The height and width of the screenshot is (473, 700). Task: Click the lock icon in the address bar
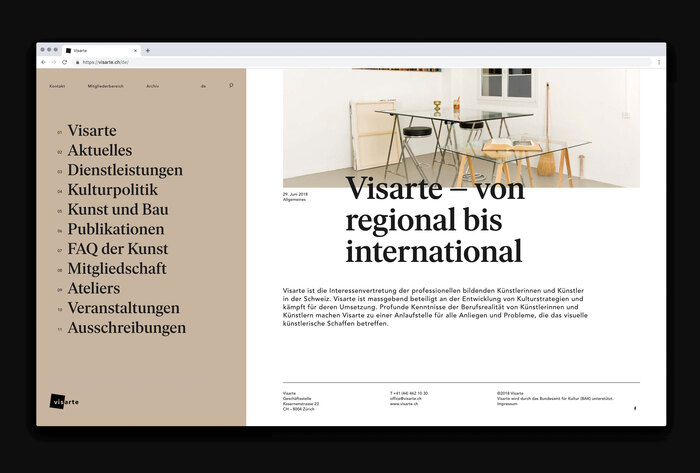(x=78, y=62)
